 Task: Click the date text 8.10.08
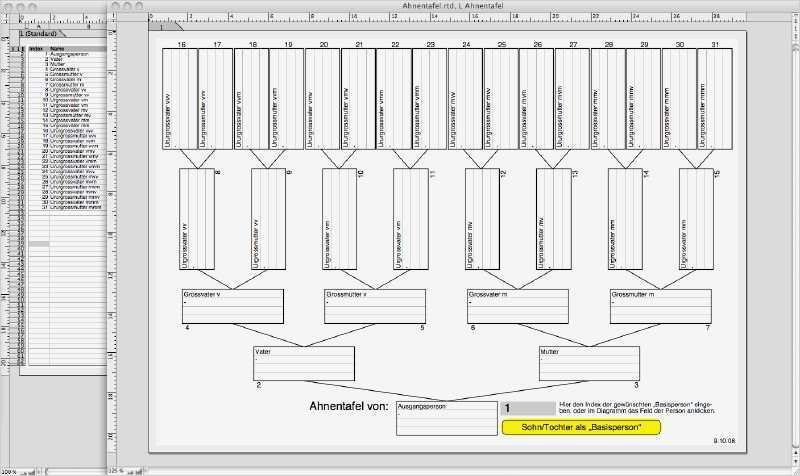(x=724, y=440)
